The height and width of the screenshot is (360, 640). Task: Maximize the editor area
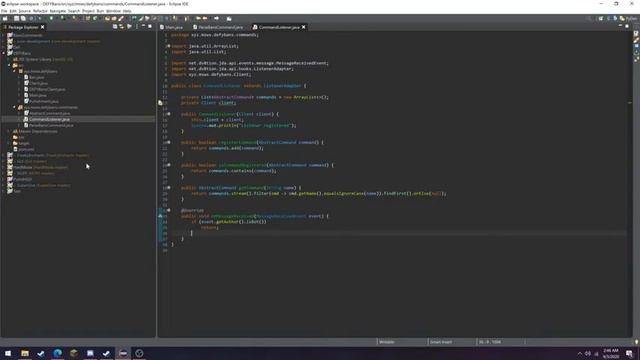click(x=627, y=26)
